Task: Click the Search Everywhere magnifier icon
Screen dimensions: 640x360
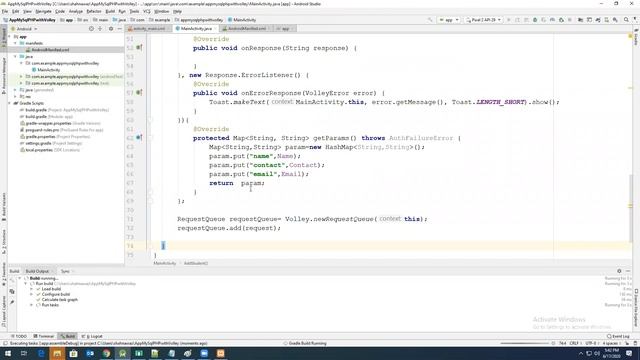Action: (x=626, y=20)
